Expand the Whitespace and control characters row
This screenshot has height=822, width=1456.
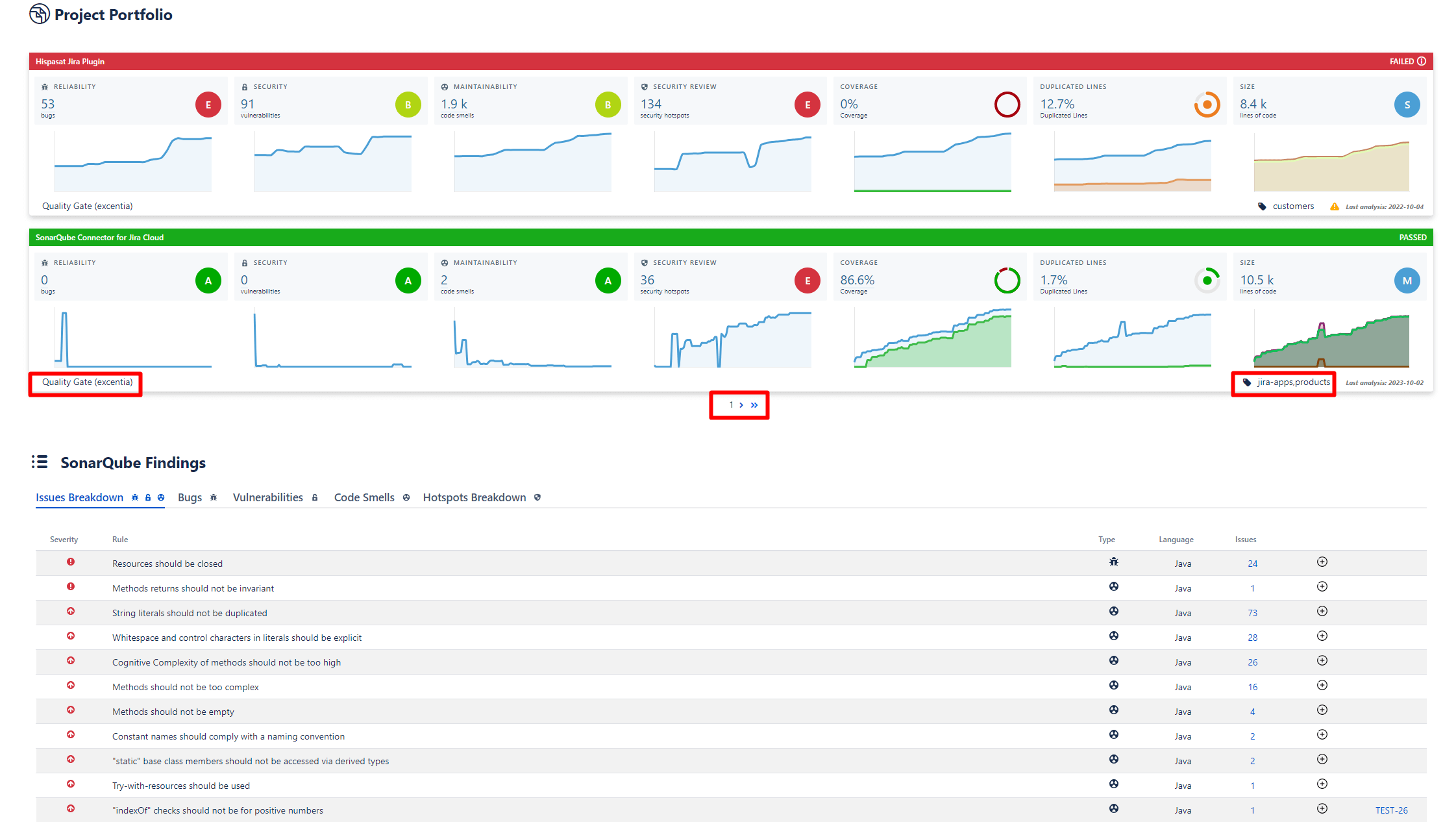1322,636
